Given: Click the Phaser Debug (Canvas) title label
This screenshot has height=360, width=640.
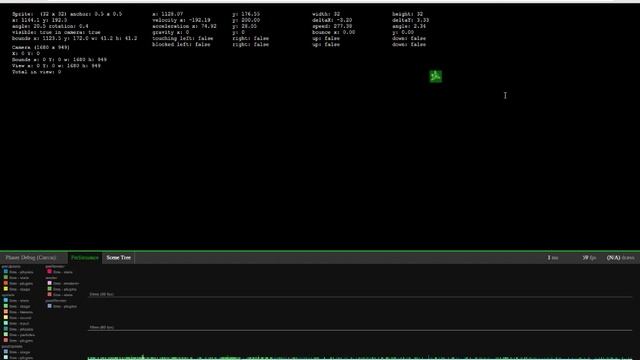Looking at the screenshot, I should (x=31, y=258).
